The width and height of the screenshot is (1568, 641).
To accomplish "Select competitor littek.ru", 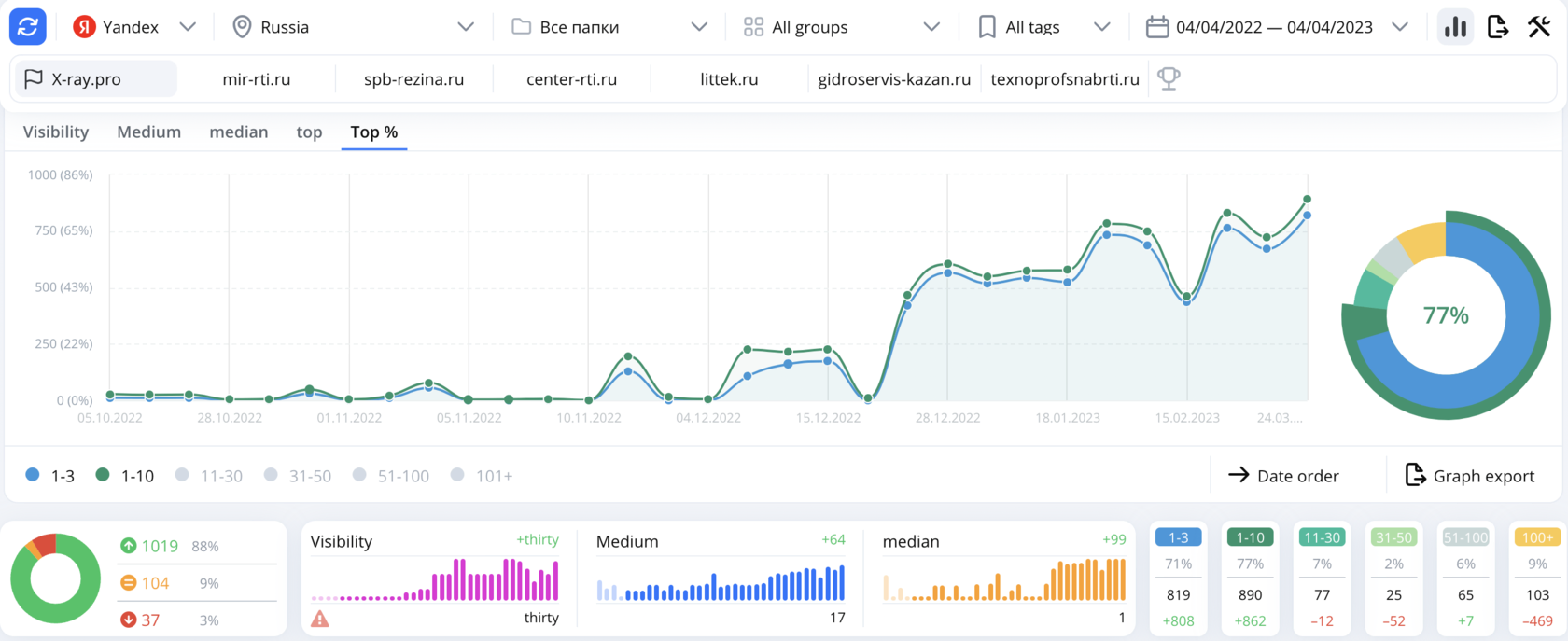I will click(729, 79).
